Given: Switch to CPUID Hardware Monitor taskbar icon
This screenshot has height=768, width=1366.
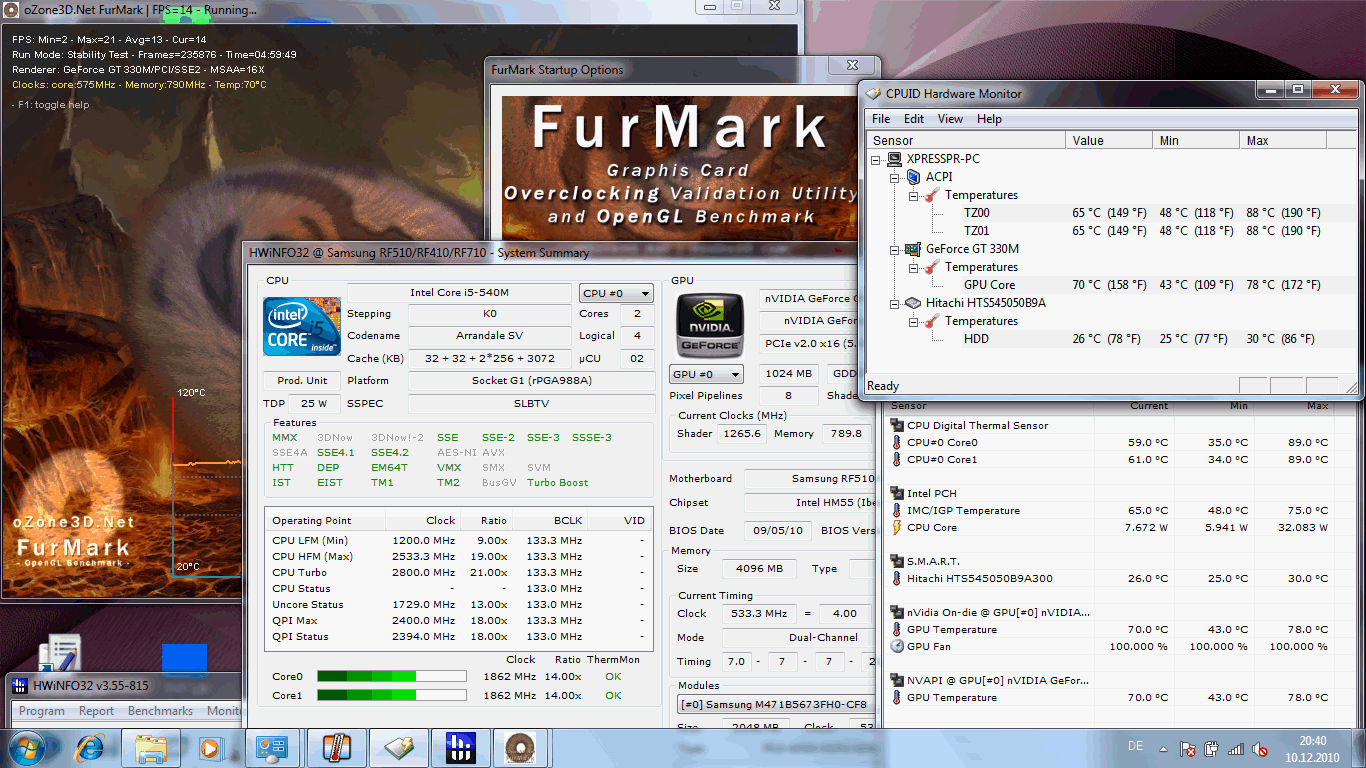Looking at the screenshot, I should click(399, 747).
